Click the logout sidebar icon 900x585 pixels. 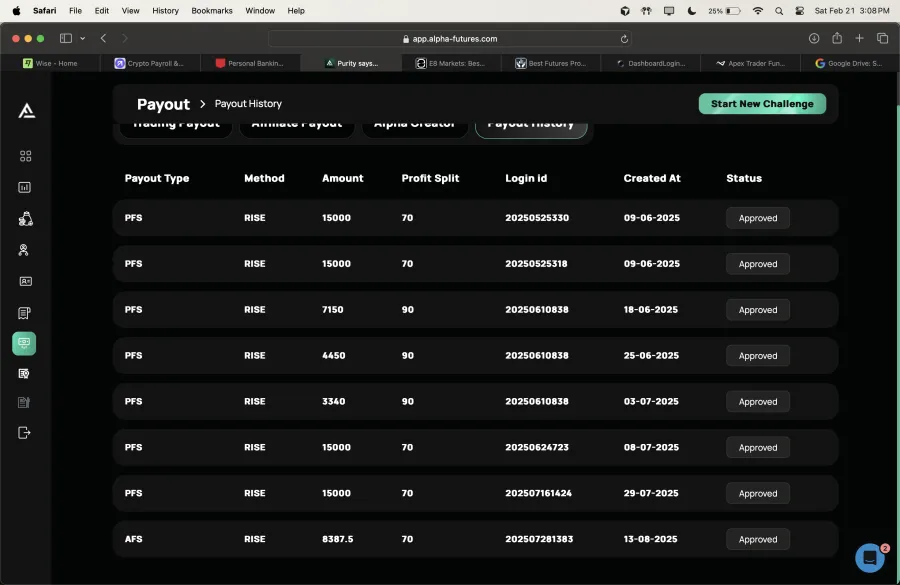tap(24, 433)
